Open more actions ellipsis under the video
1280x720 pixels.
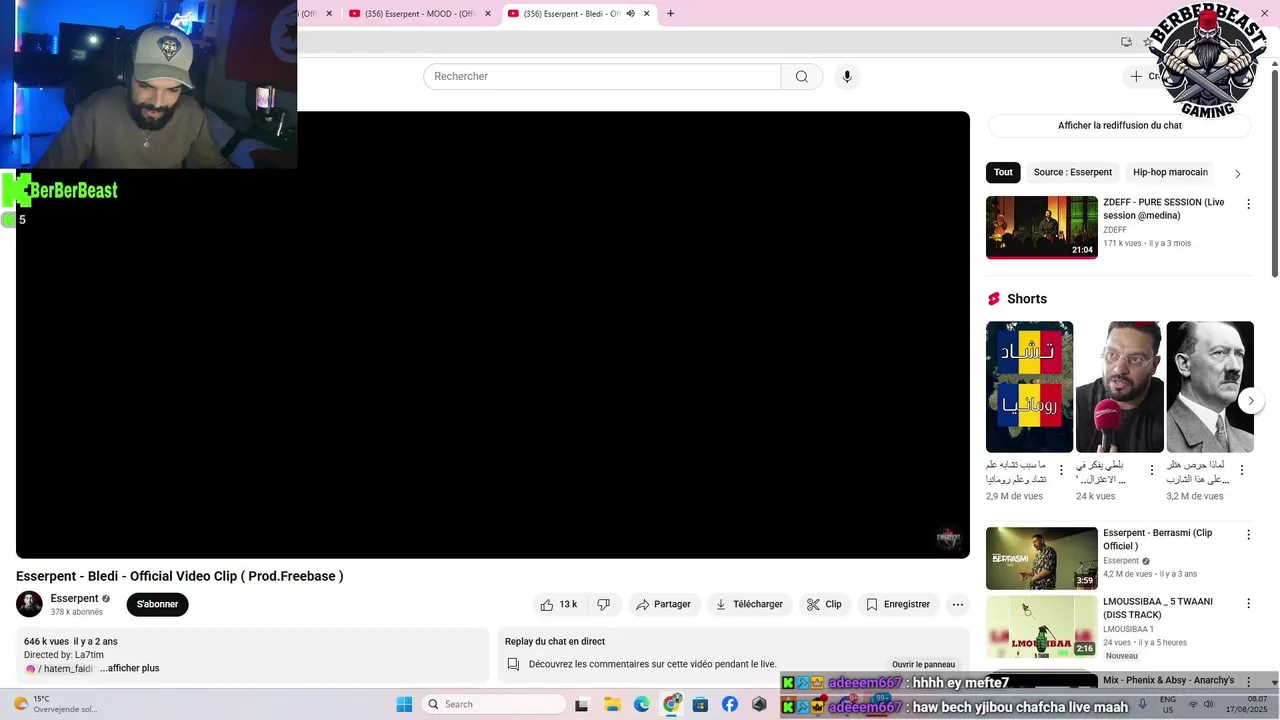click(x=957, y=604)
